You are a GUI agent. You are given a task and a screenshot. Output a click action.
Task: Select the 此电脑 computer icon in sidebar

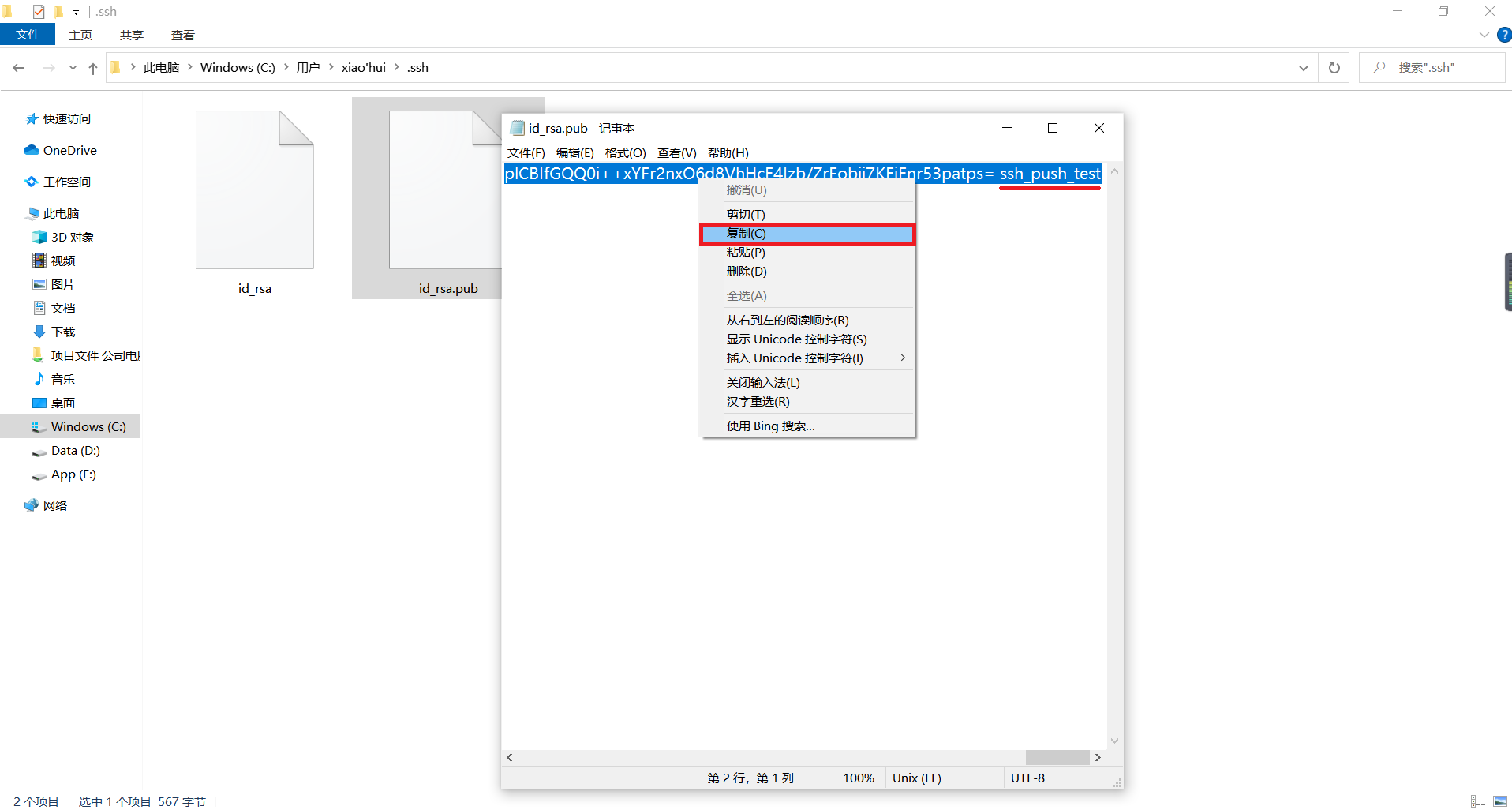point(33,213)
